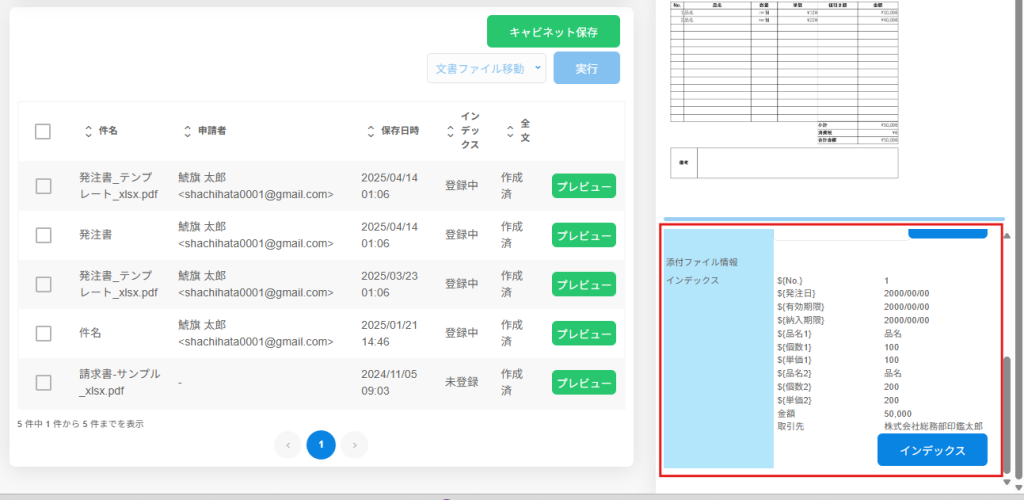Sort by 全文 column arrows
This screenshot has height=500, width=1024.
click(510, 131)
